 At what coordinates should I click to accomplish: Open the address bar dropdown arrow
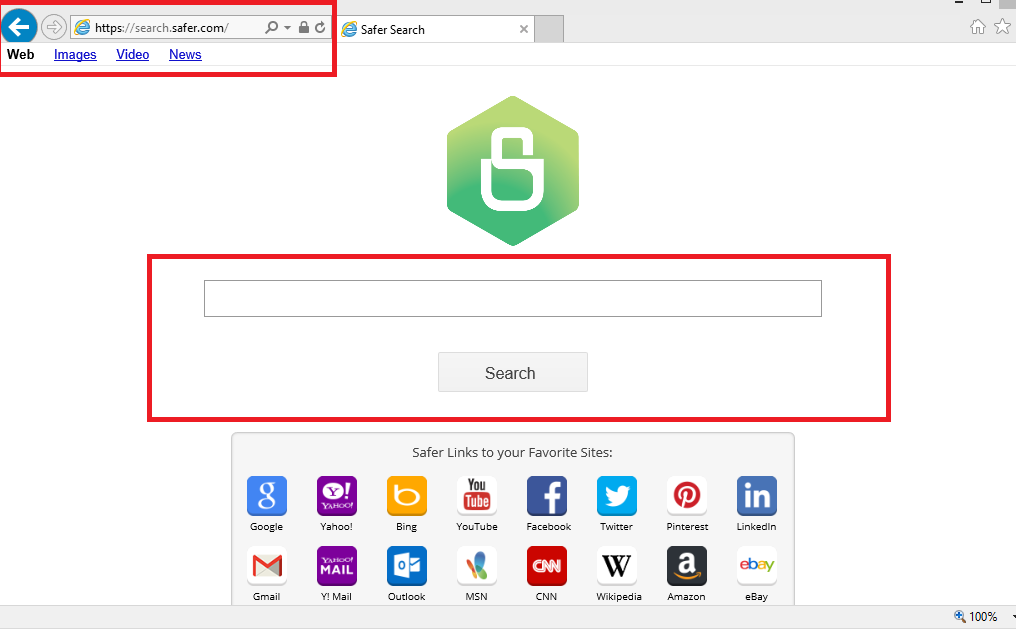tap(287, 28)
